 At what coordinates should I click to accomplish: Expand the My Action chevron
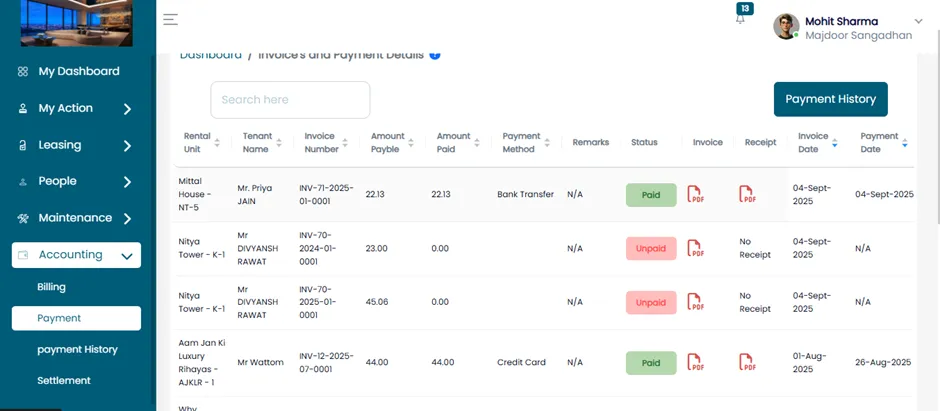(127, 109)
